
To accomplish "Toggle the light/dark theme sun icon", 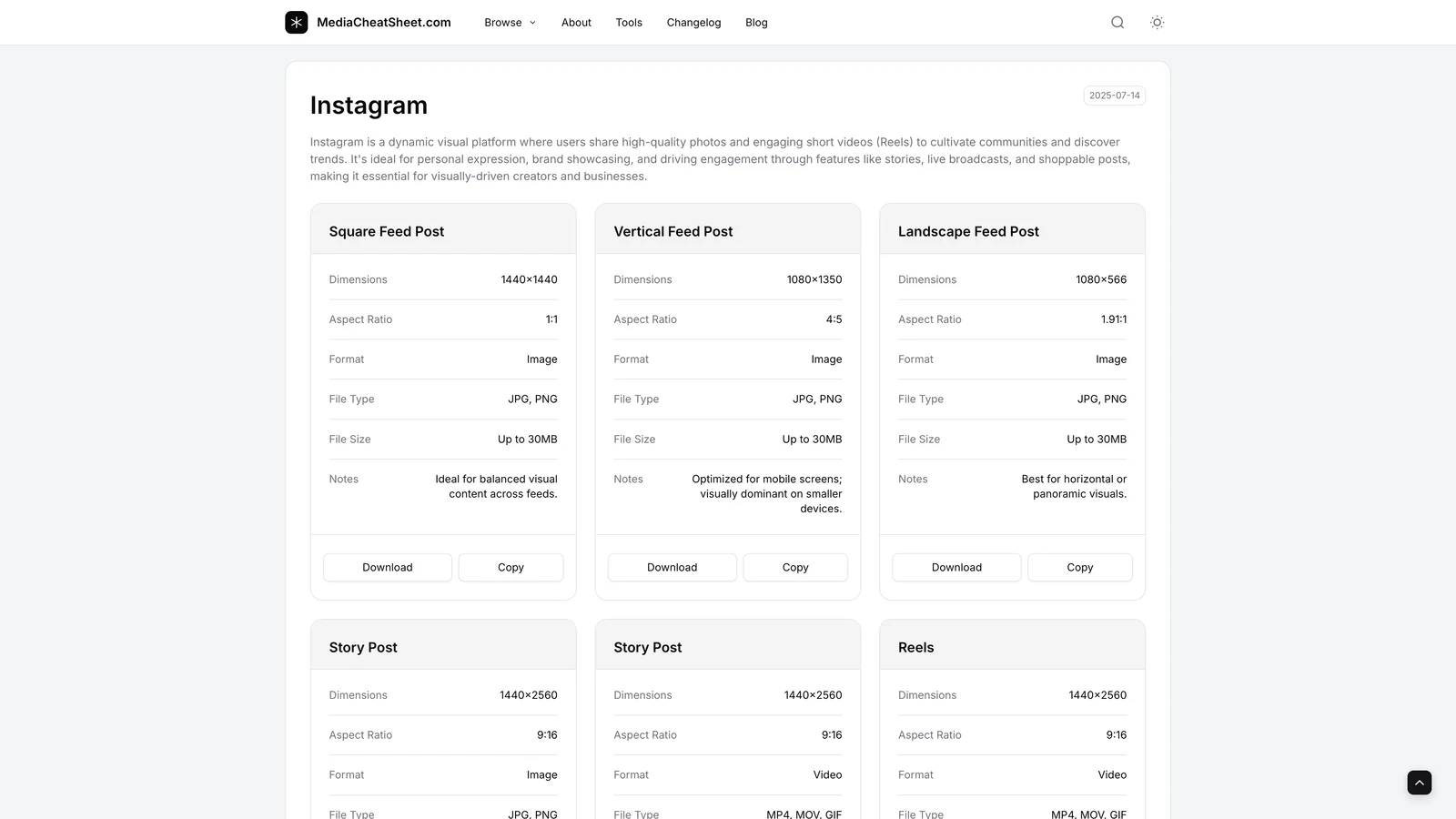I will click(1157, 23).
